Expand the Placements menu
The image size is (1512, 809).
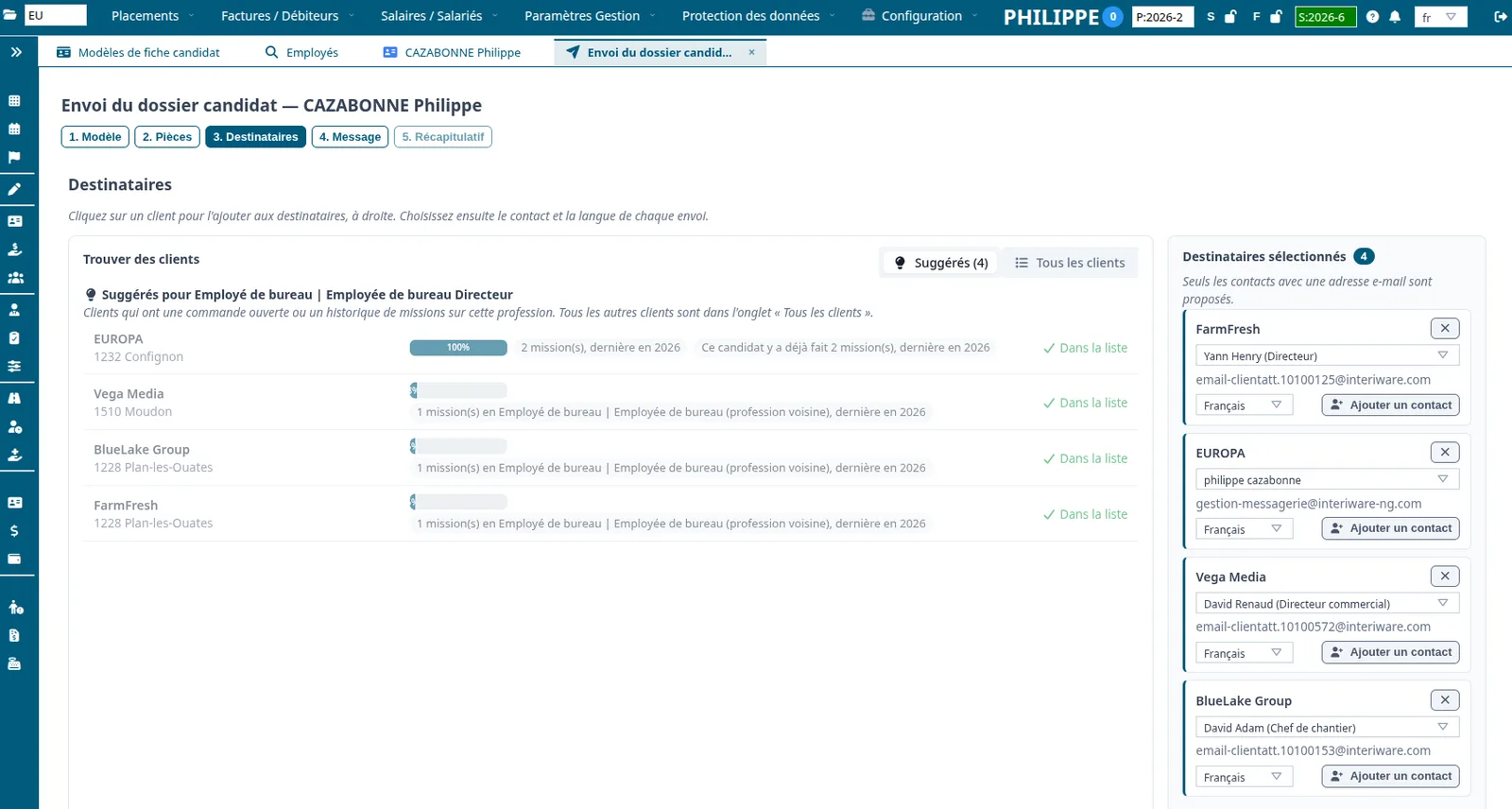point(152,16)
